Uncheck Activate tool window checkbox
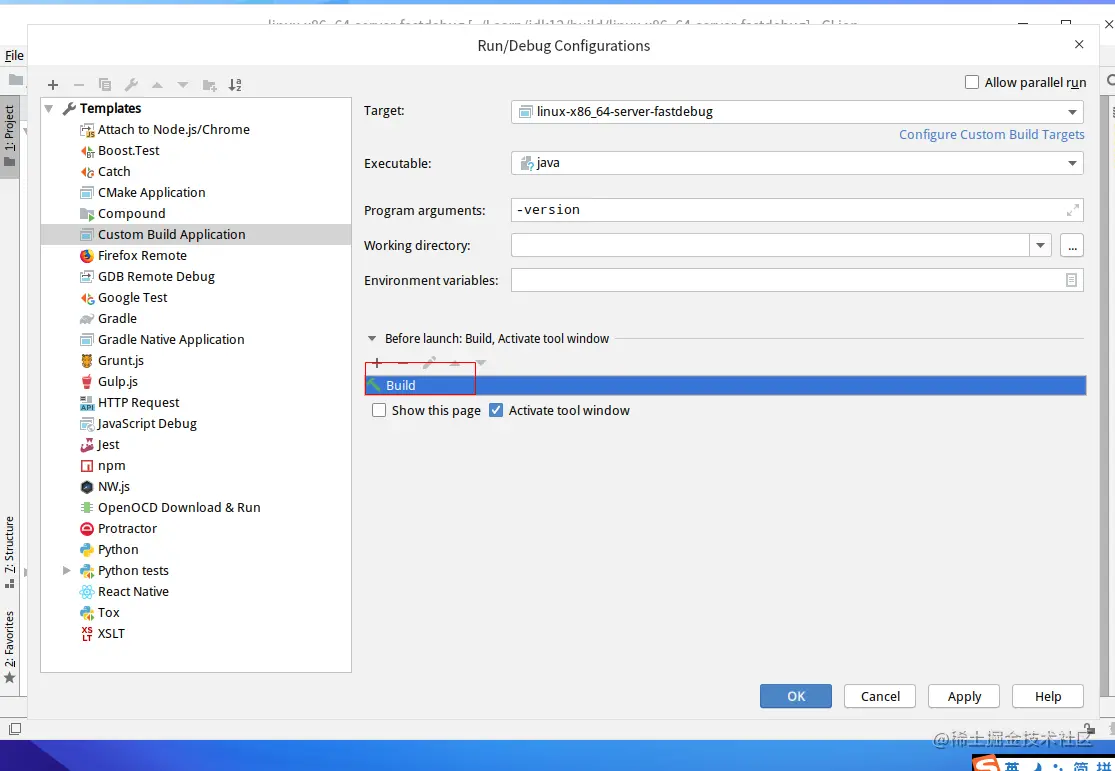This screenshot has width=1115, height=771. pos(496,410)
